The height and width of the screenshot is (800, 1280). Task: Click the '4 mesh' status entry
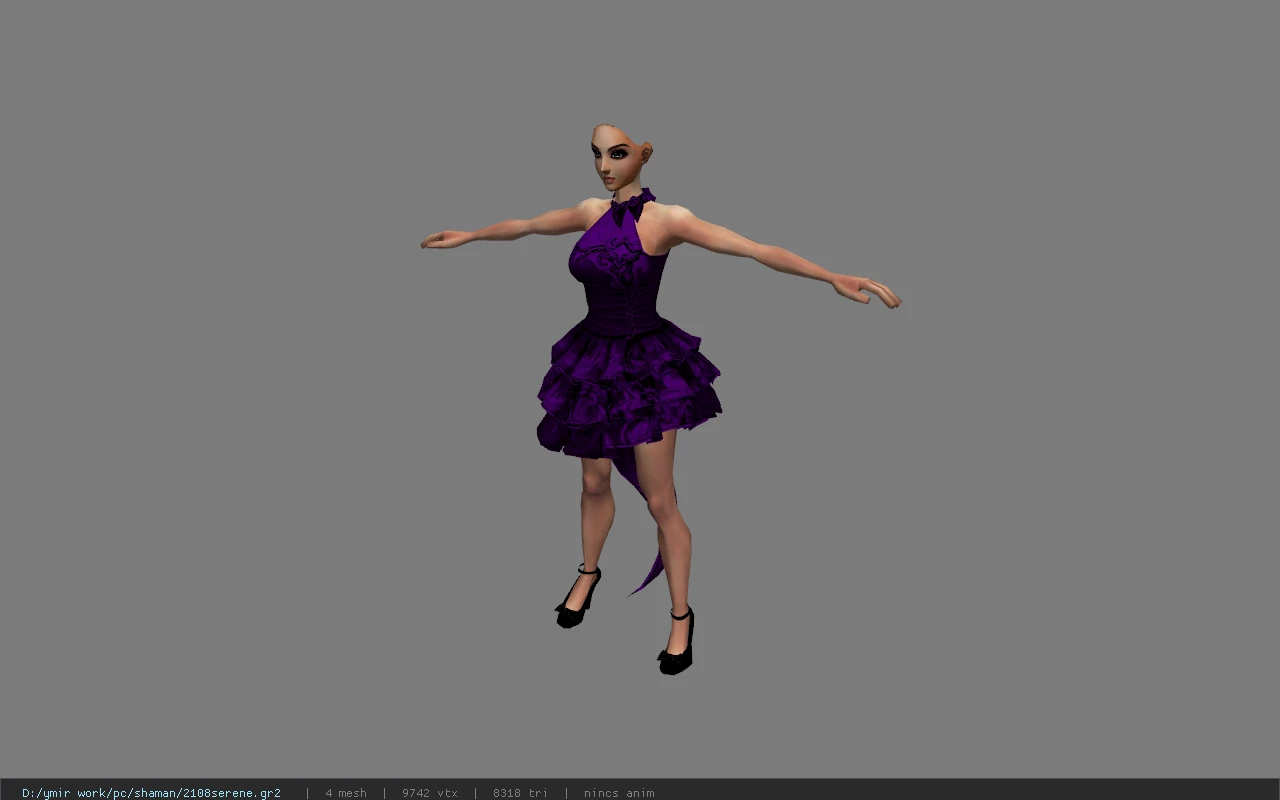pos(346,793)
